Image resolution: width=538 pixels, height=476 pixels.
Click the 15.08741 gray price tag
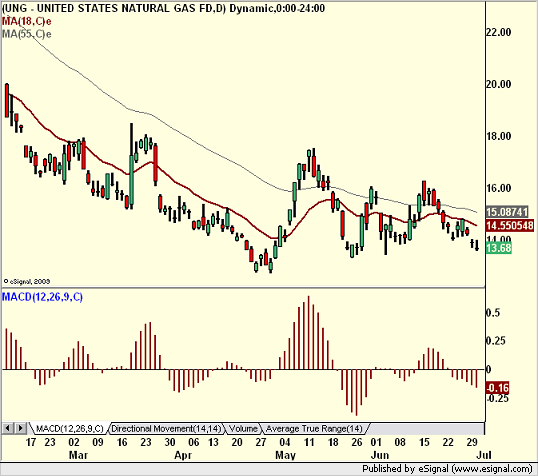click(507, 212)
